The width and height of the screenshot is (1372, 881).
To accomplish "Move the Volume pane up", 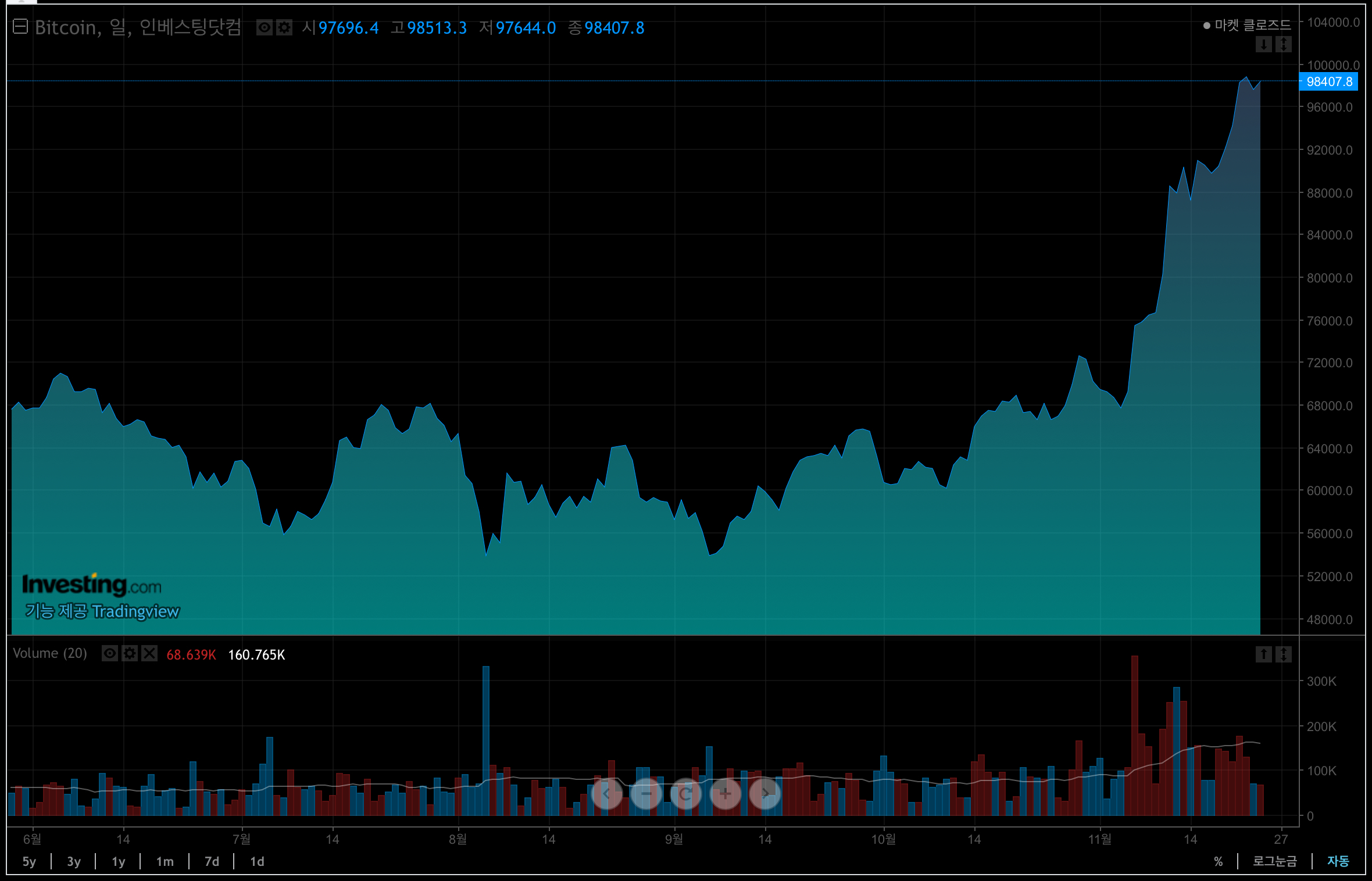I will (x=1263, y=654).
